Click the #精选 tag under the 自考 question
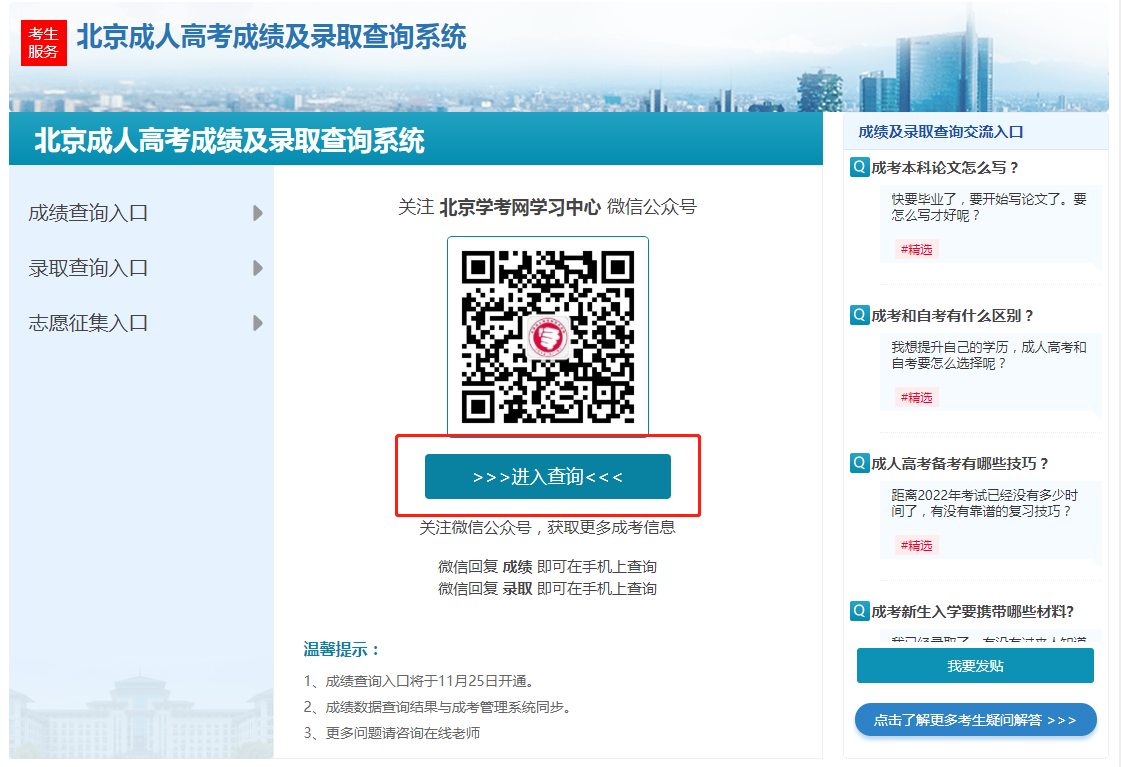Screen dimensions: 1121x767 pyautogui.click(x=917, y=397)
